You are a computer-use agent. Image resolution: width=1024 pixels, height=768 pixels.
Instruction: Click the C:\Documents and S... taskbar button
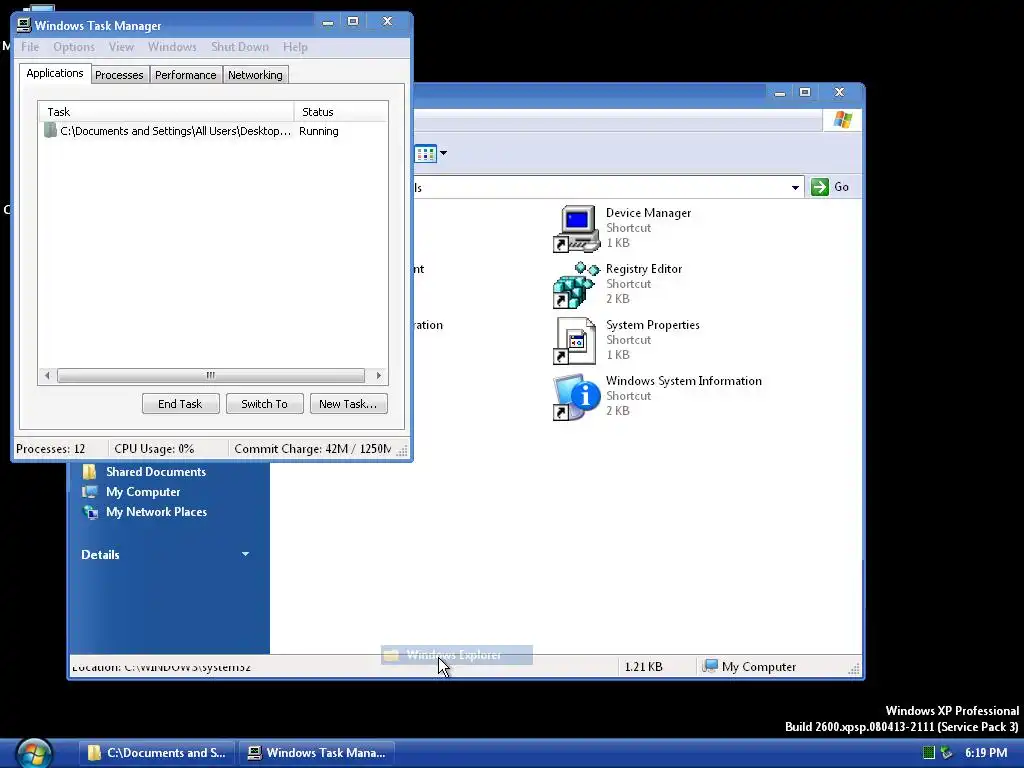[x=157, y=753]
